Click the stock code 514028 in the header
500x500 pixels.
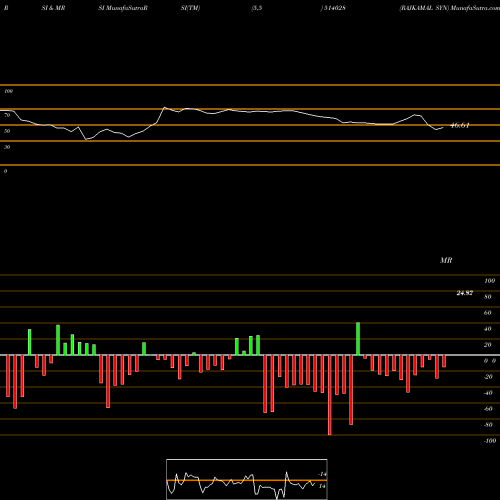[x=334, y=8]
